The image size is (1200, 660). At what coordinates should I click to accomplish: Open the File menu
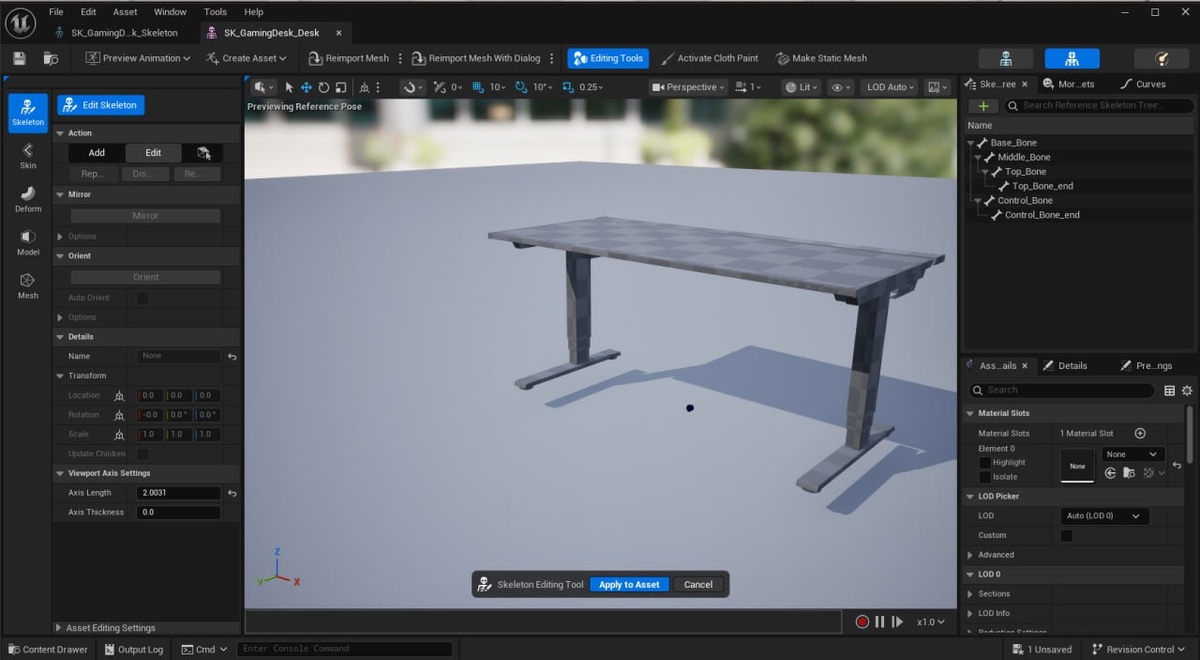coord(56,12)
